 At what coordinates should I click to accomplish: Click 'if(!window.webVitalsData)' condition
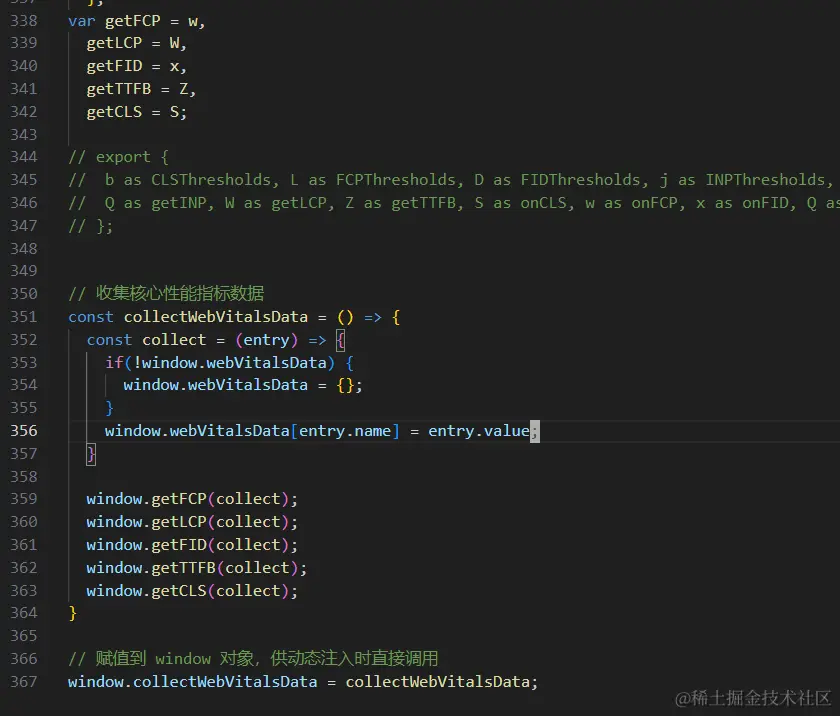[220, 363]
